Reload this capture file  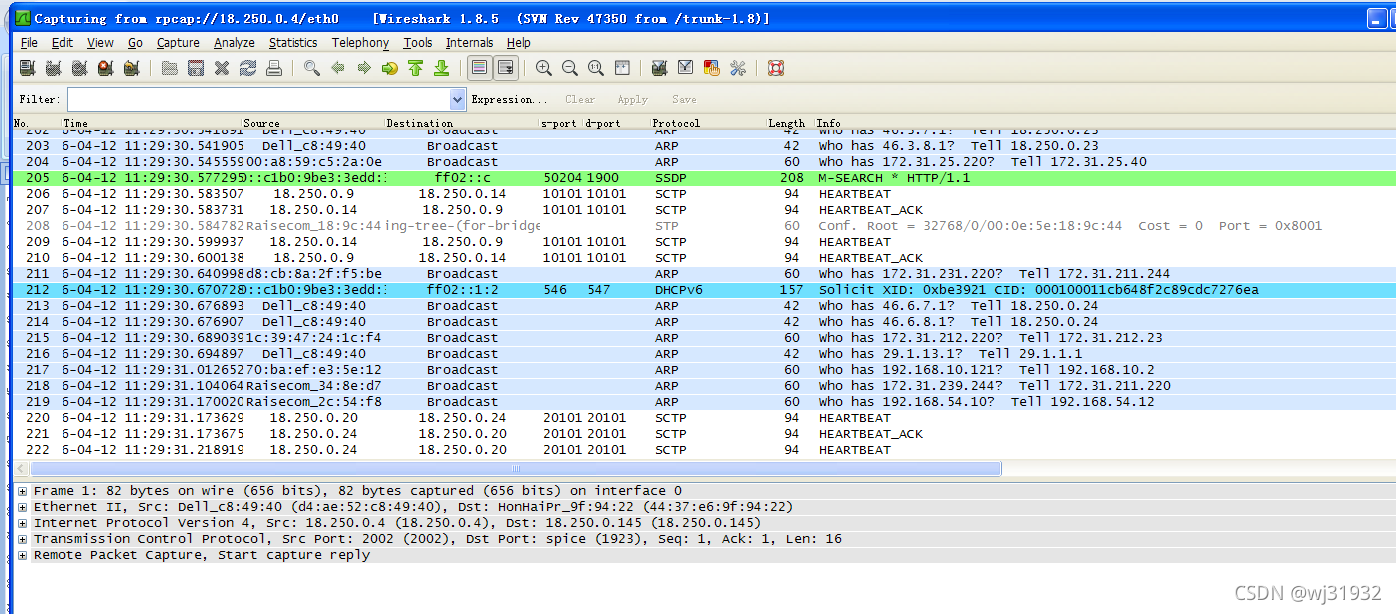click(248, 68)
